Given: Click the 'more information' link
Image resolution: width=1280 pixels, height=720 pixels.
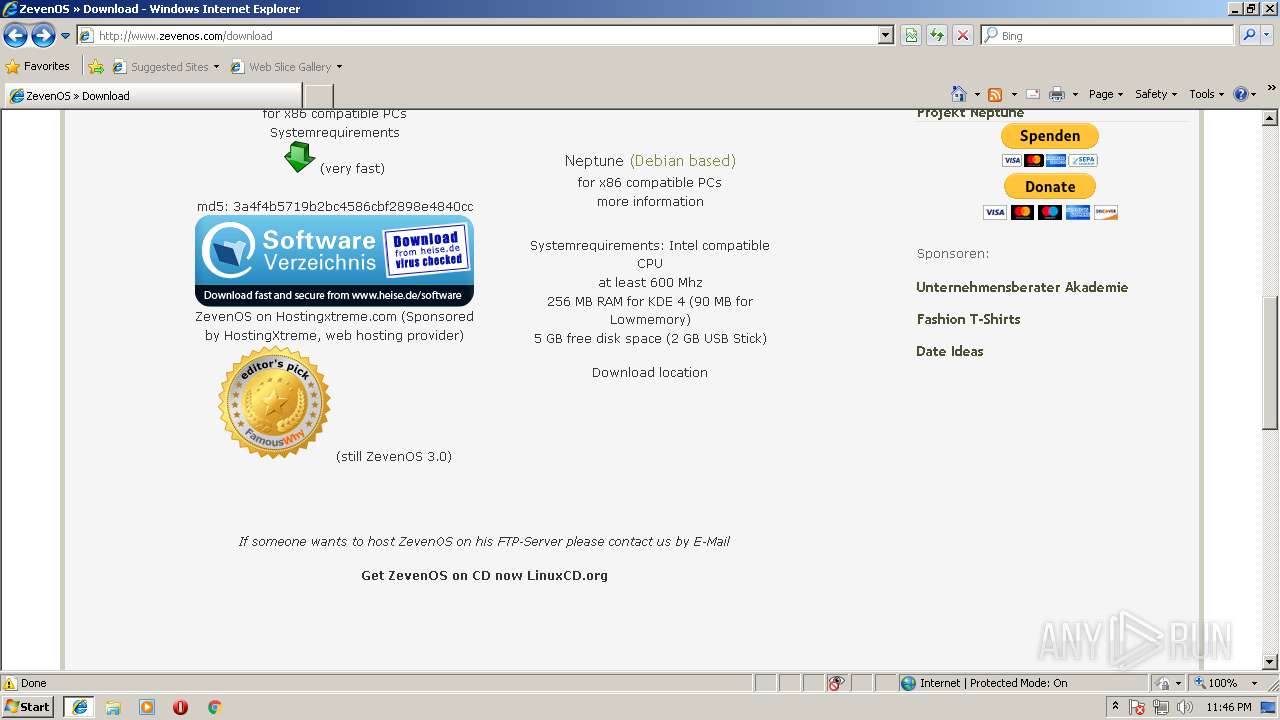Looking at the screenshot, I should pyautogui.click(x=650, y=201).
